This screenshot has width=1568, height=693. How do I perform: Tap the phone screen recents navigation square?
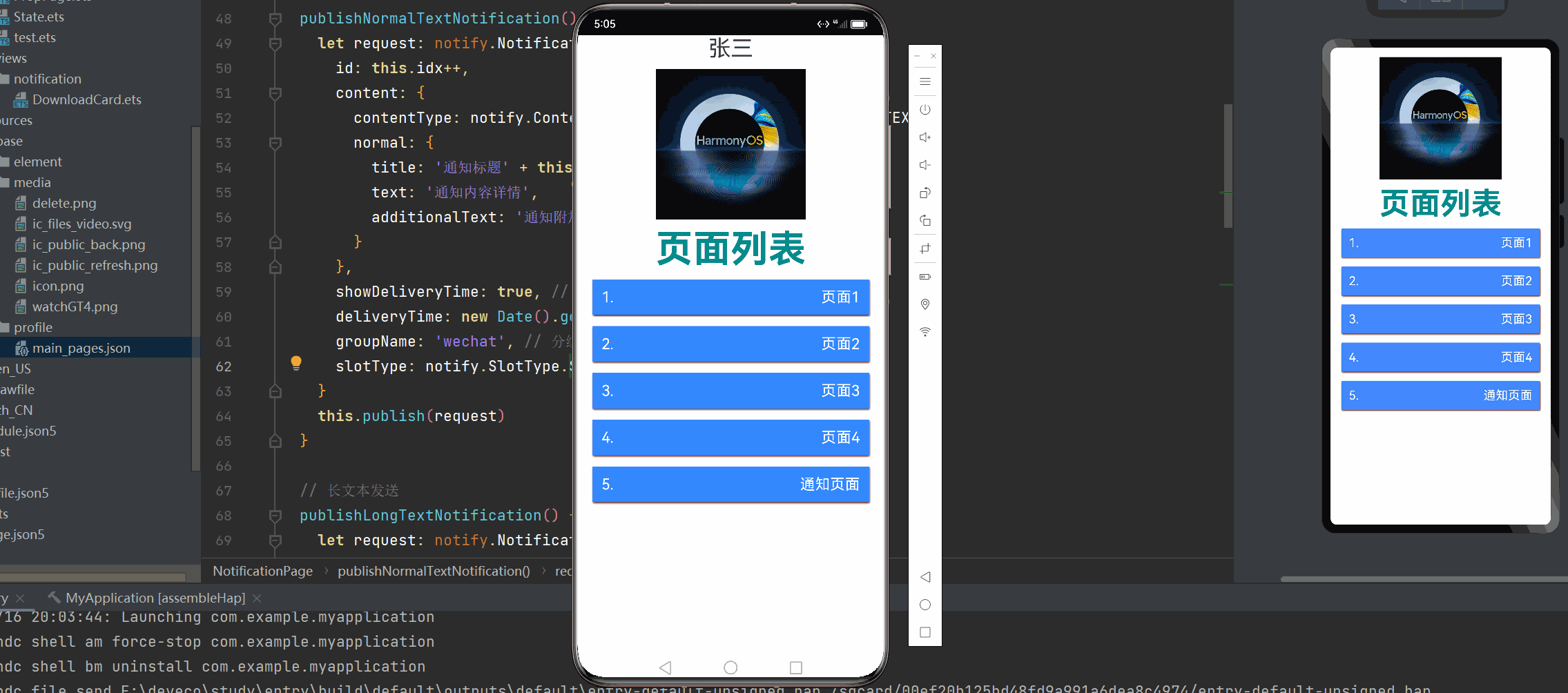[x=796, y=667]
